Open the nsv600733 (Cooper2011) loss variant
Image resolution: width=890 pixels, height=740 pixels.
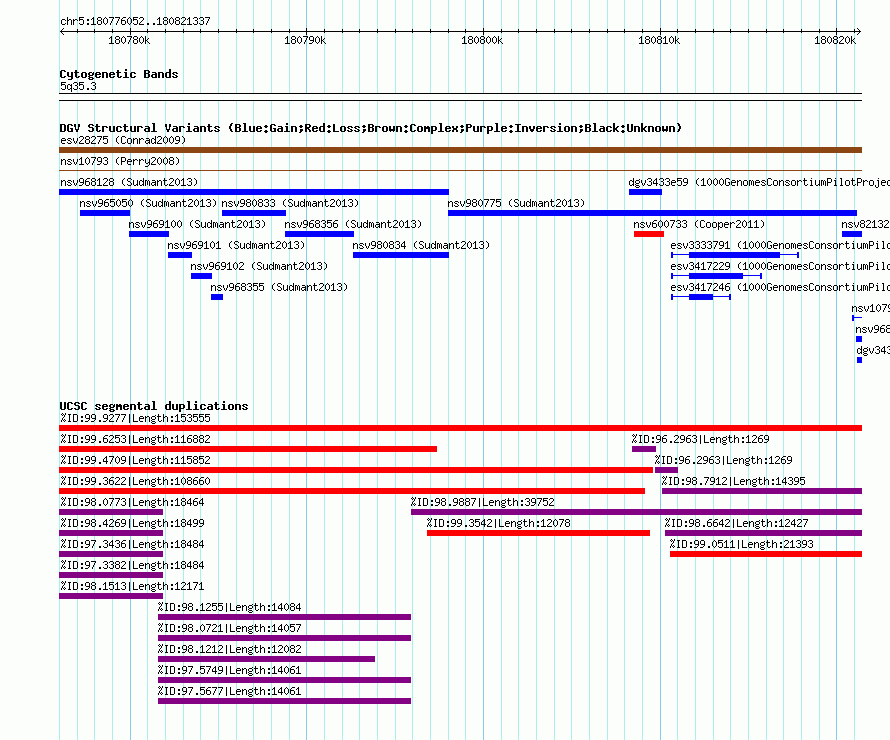pos(699,224)
